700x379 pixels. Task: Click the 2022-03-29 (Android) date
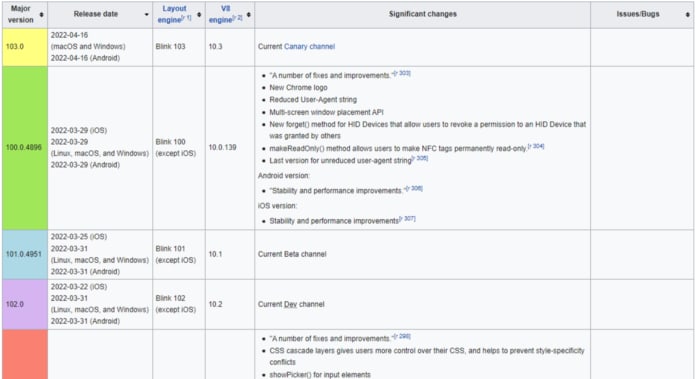tap(85, 165)
